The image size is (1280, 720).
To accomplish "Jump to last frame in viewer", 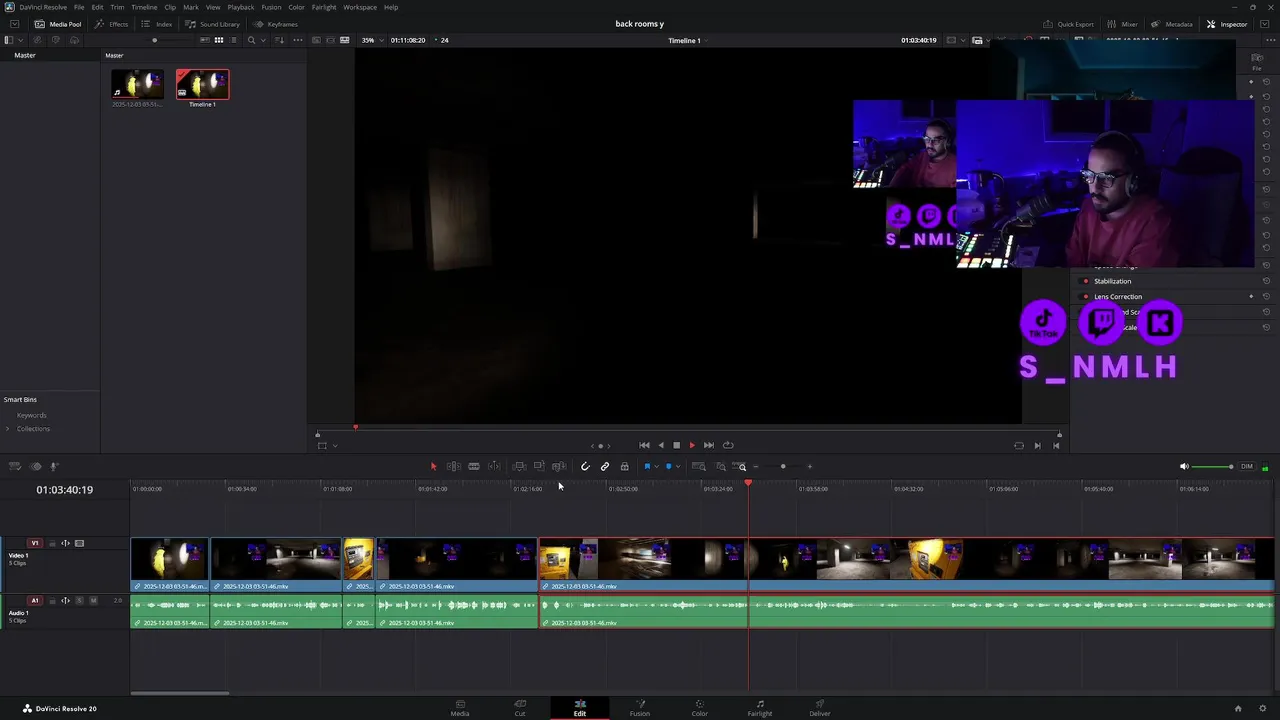I will click(709, 445).
